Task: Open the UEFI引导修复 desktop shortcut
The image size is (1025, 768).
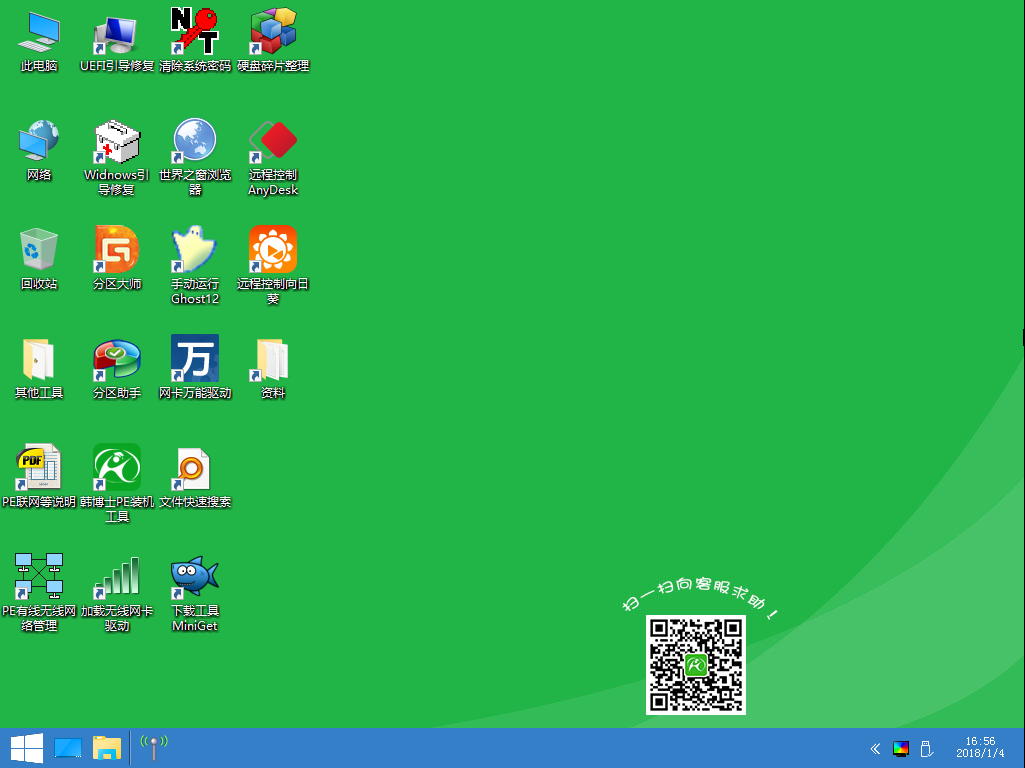Action: point(117,34)
